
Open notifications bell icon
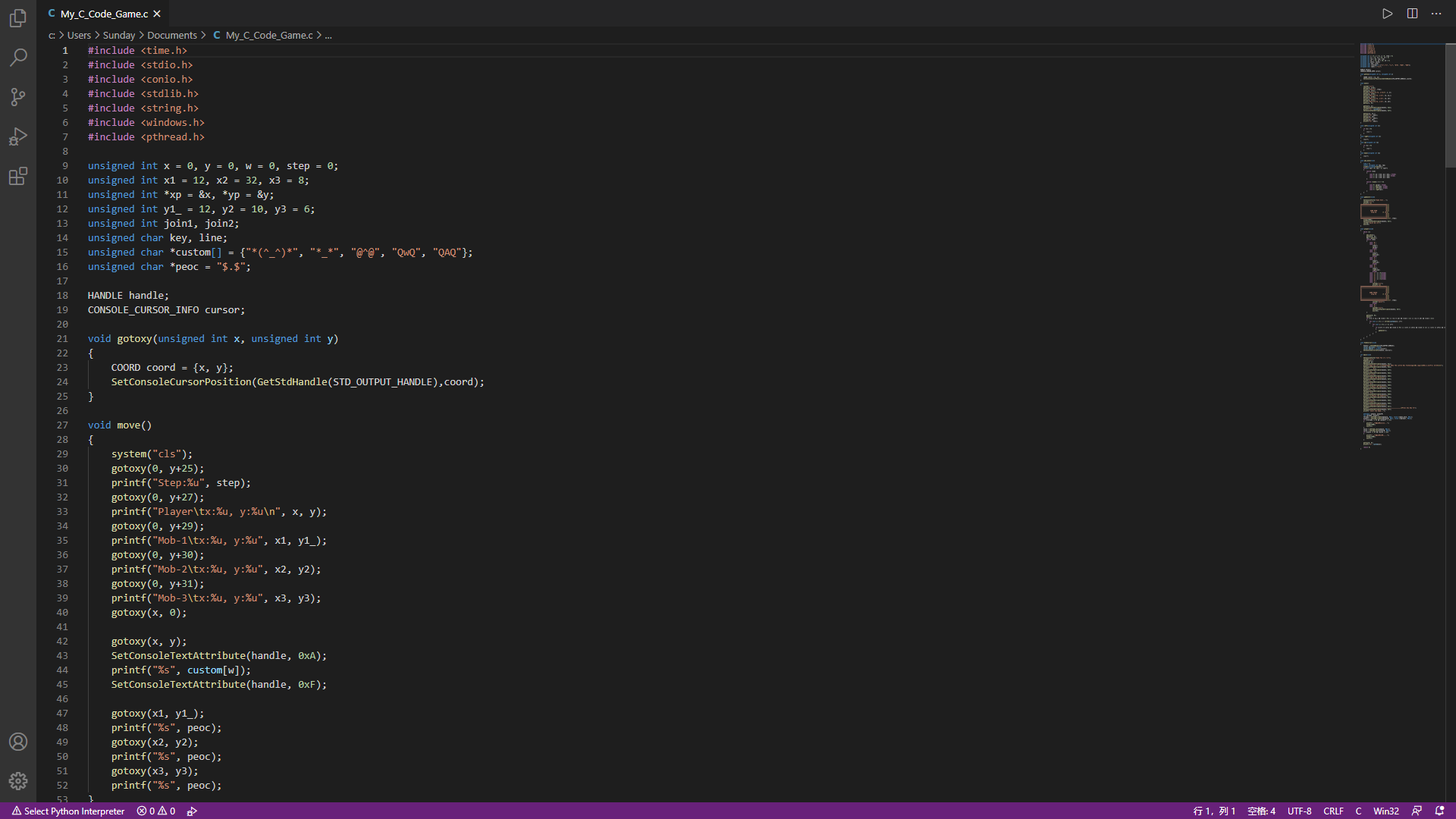point(1439,811)
